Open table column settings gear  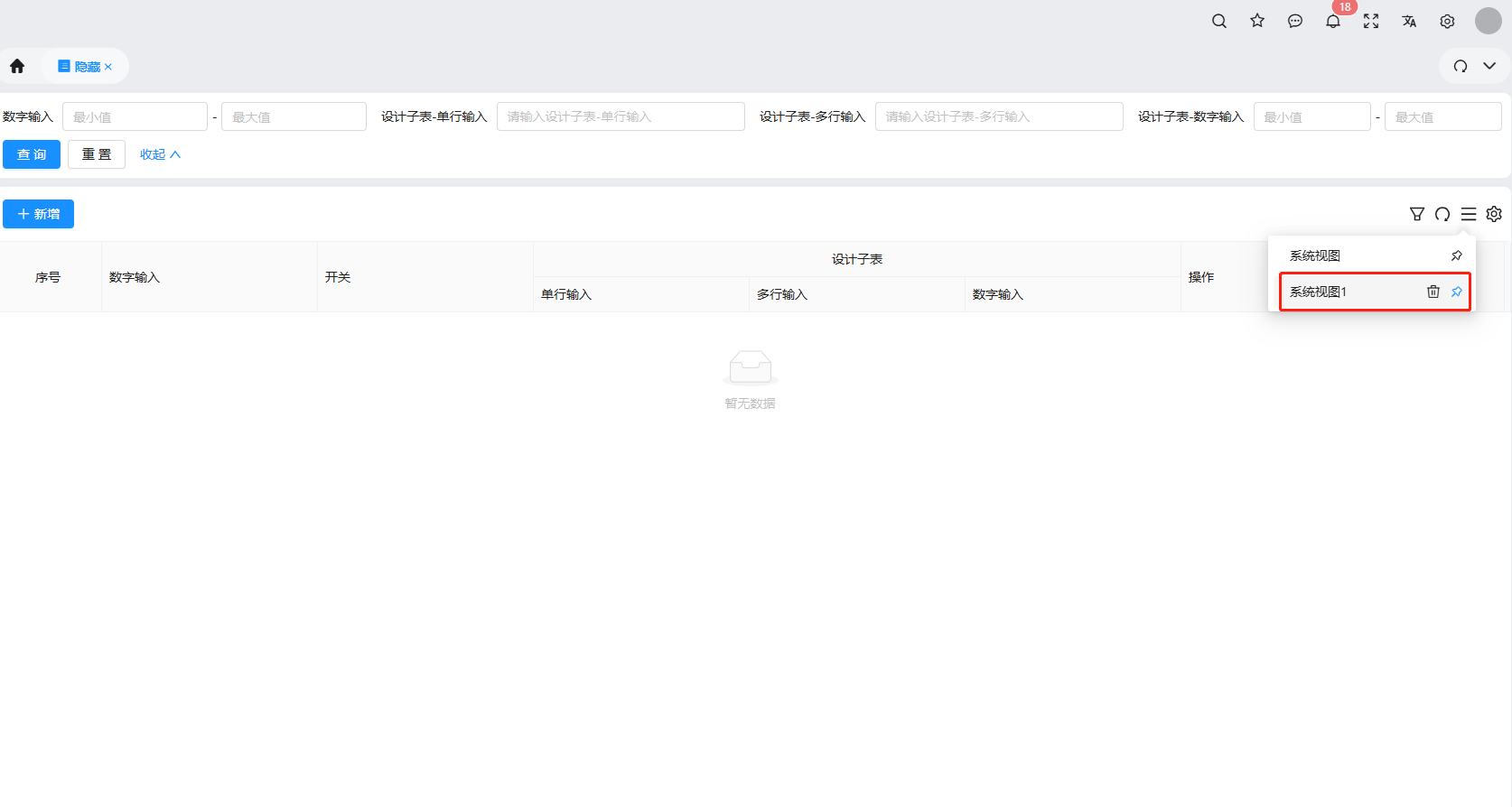point(1494,214)
